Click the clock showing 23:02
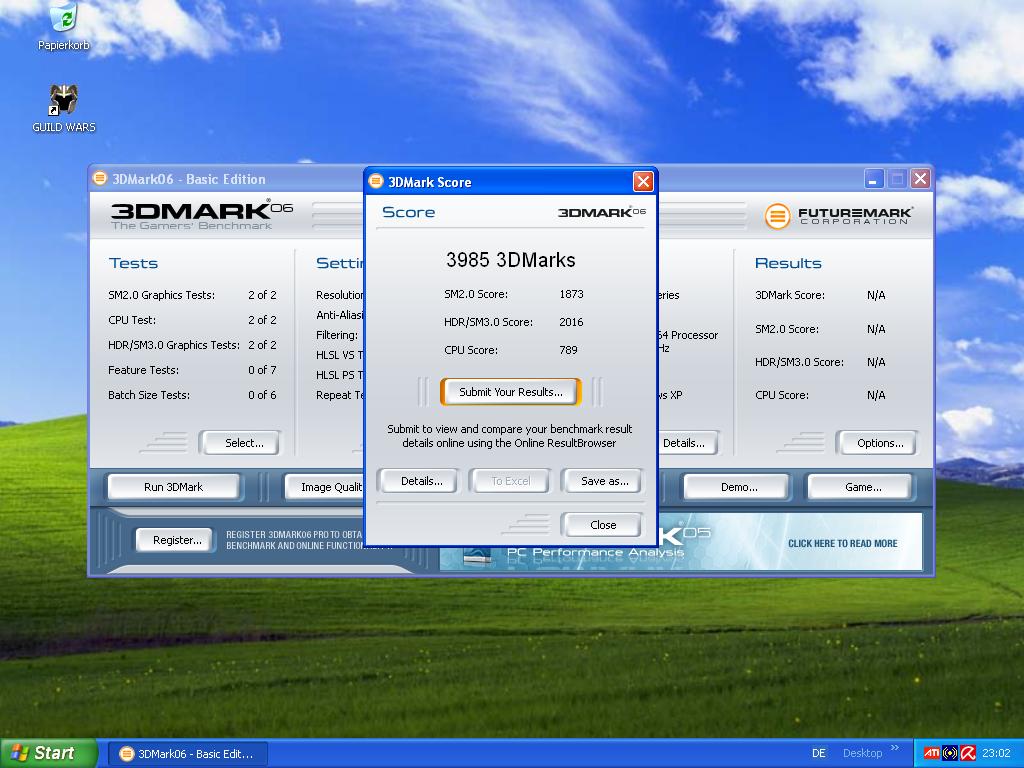 tap(996, 753)
